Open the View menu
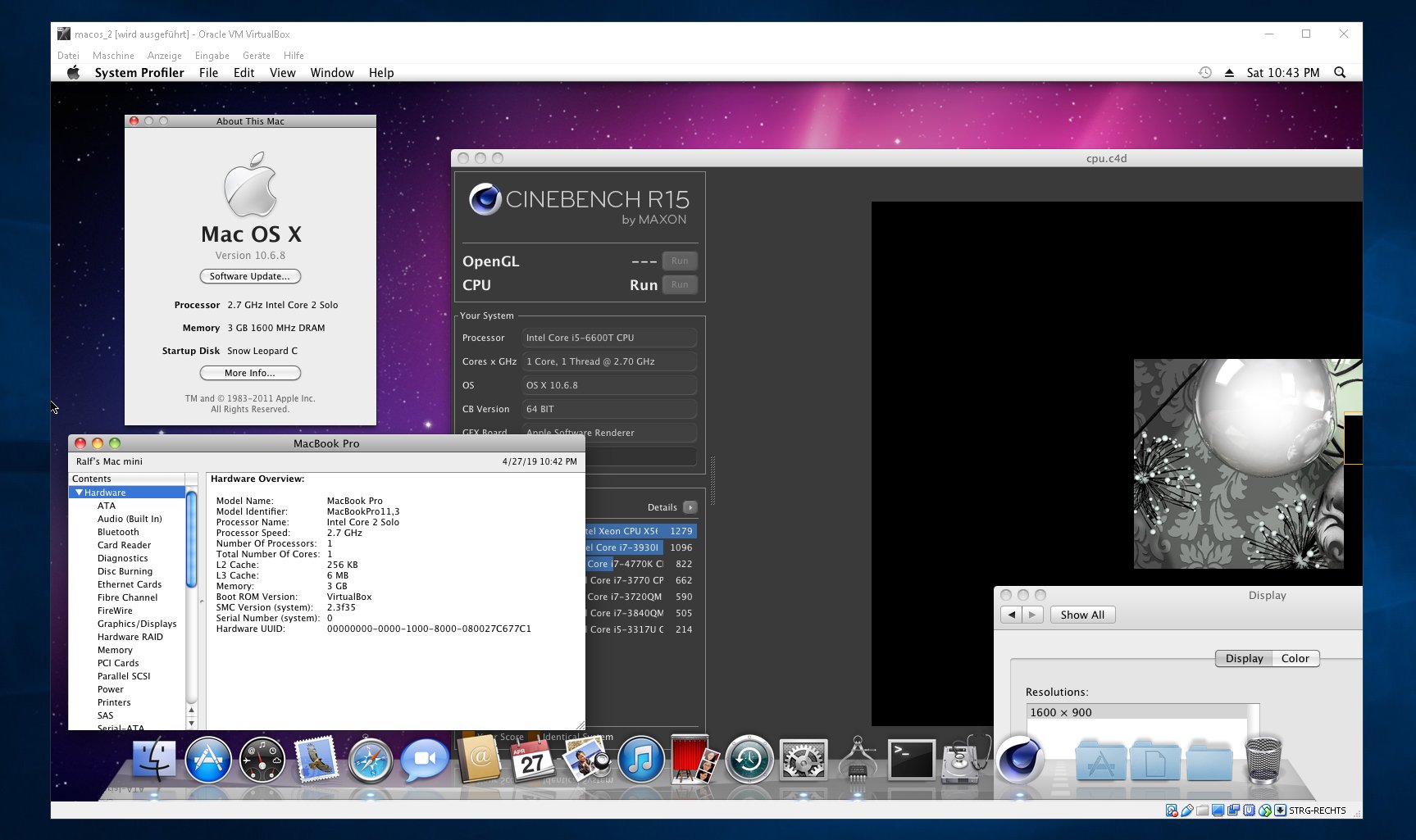This screenshot has height=840, width=1416. pyautogui.click(x=282, y=72)
